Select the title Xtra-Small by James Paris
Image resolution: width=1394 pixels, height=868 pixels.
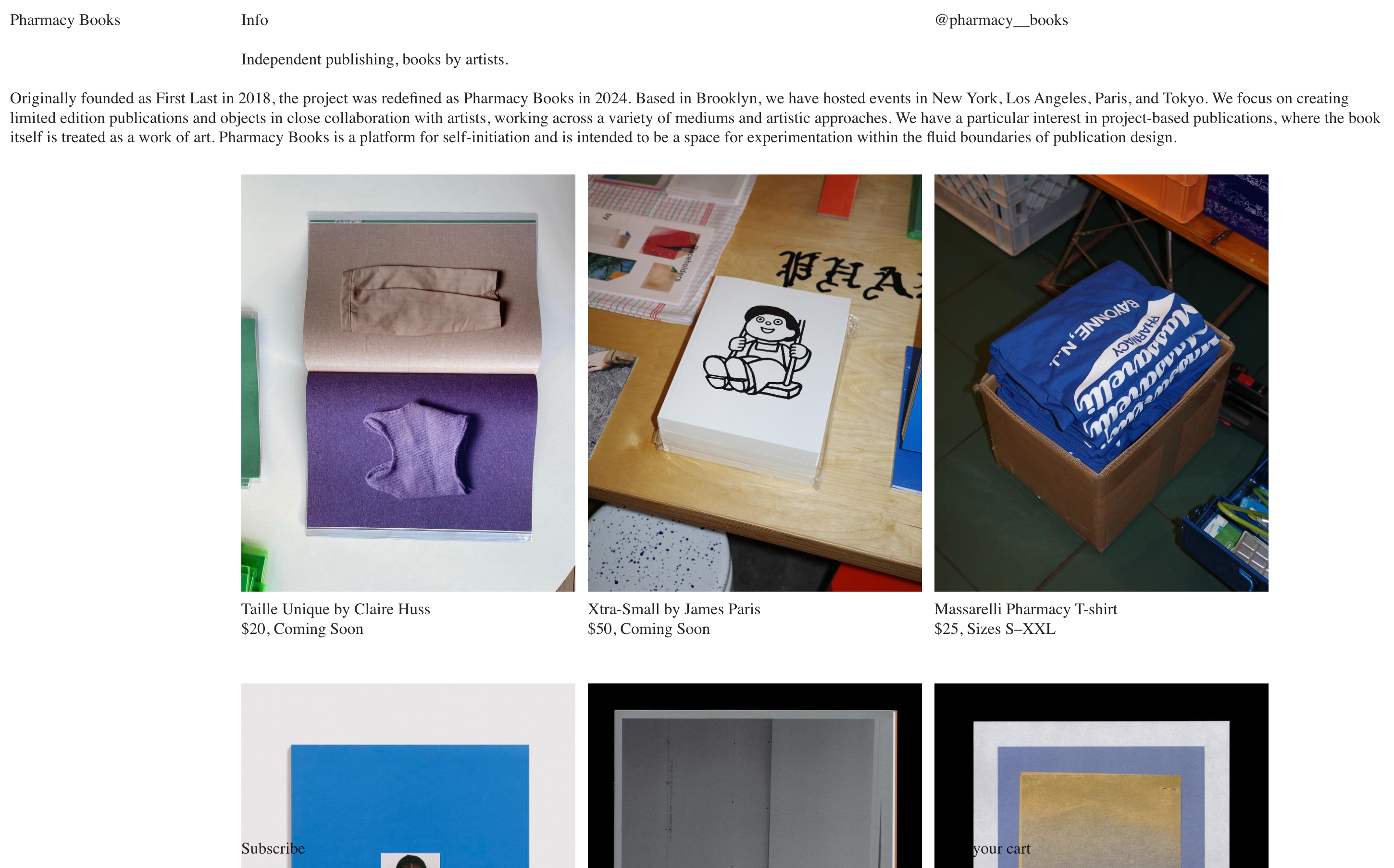(674, 609)
